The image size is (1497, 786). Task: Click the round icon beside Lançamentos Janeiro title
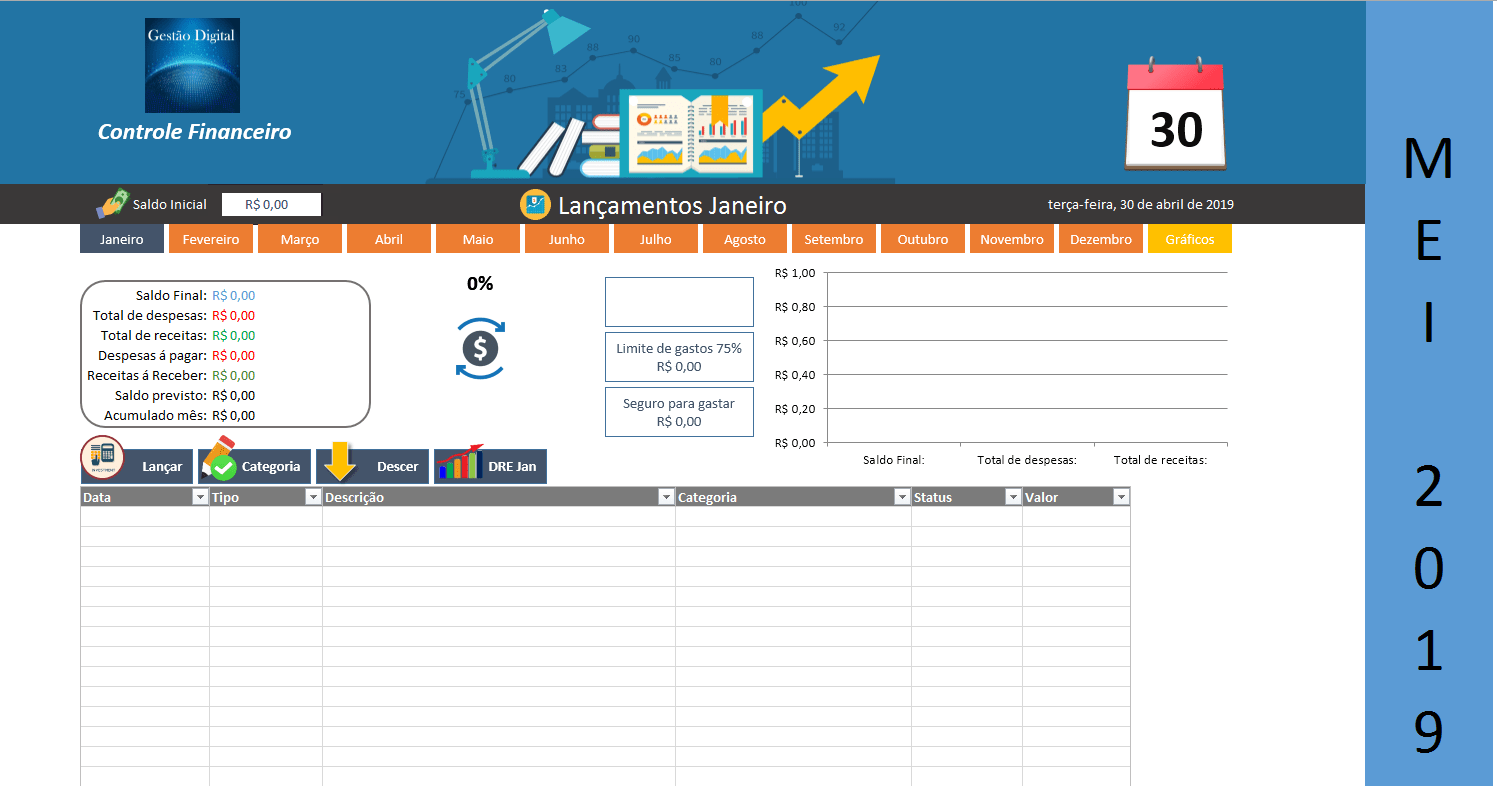click(x=535, y=205)
